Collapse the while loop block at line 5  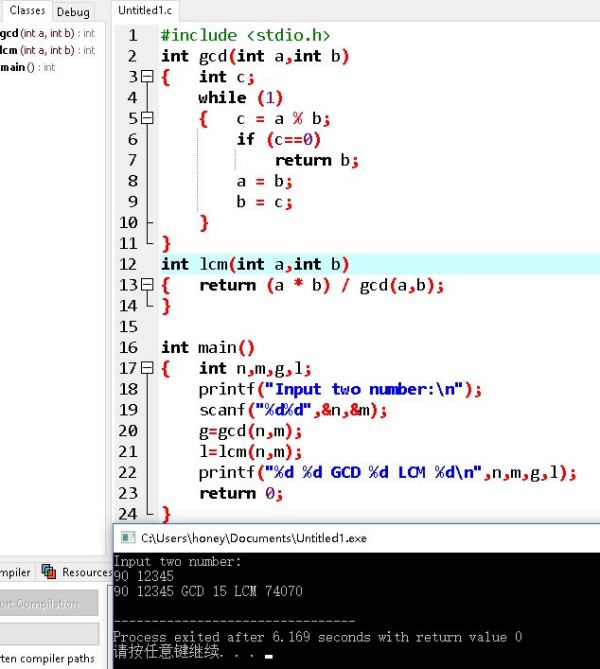pos(149,118)
